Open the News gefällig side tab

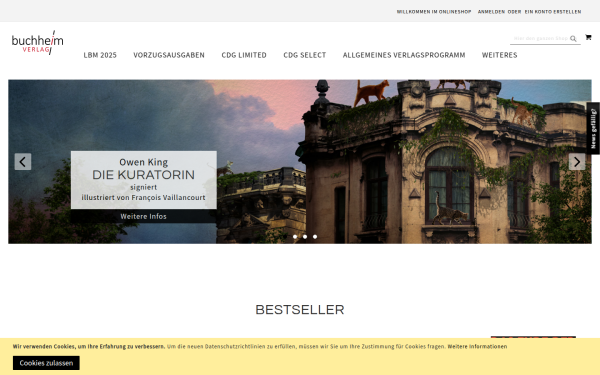coord(593,129)
